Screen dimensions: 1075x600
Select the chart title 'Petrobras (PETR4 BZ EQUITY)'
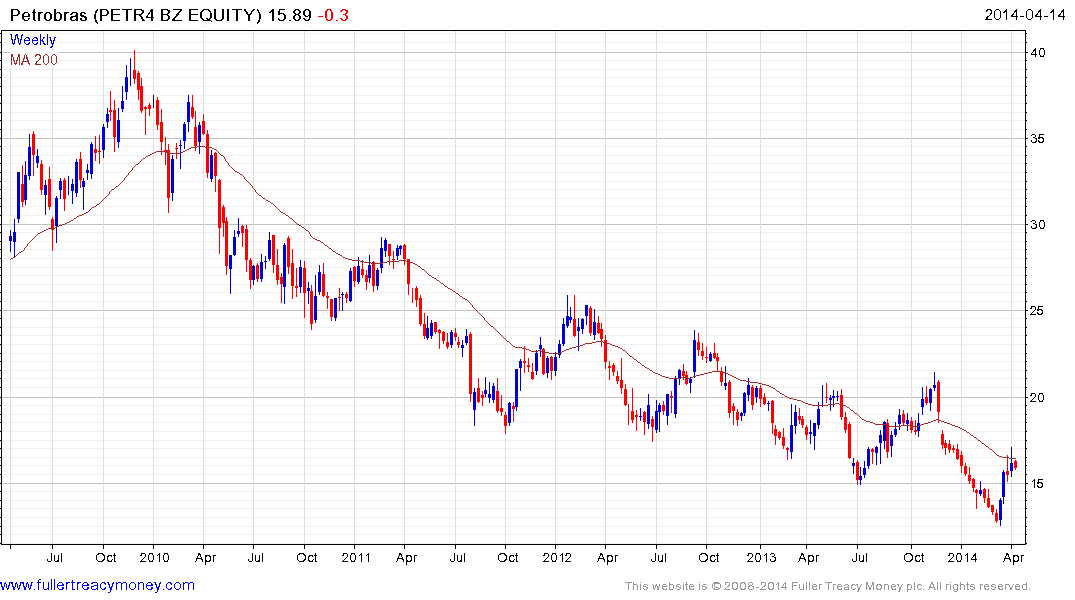tap(136, 15)
